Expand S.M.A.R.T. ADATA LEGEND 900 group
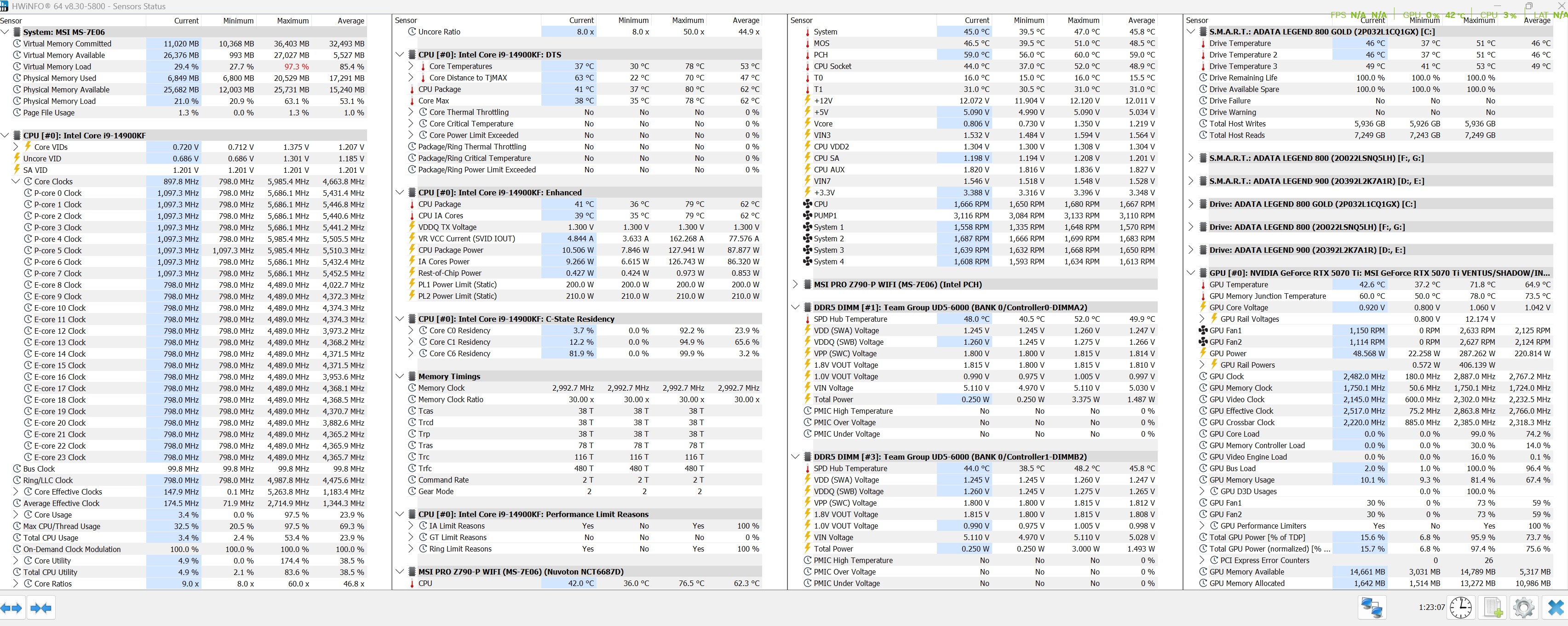Viewport: 1568px width, 626px height. pos(1191,181)
